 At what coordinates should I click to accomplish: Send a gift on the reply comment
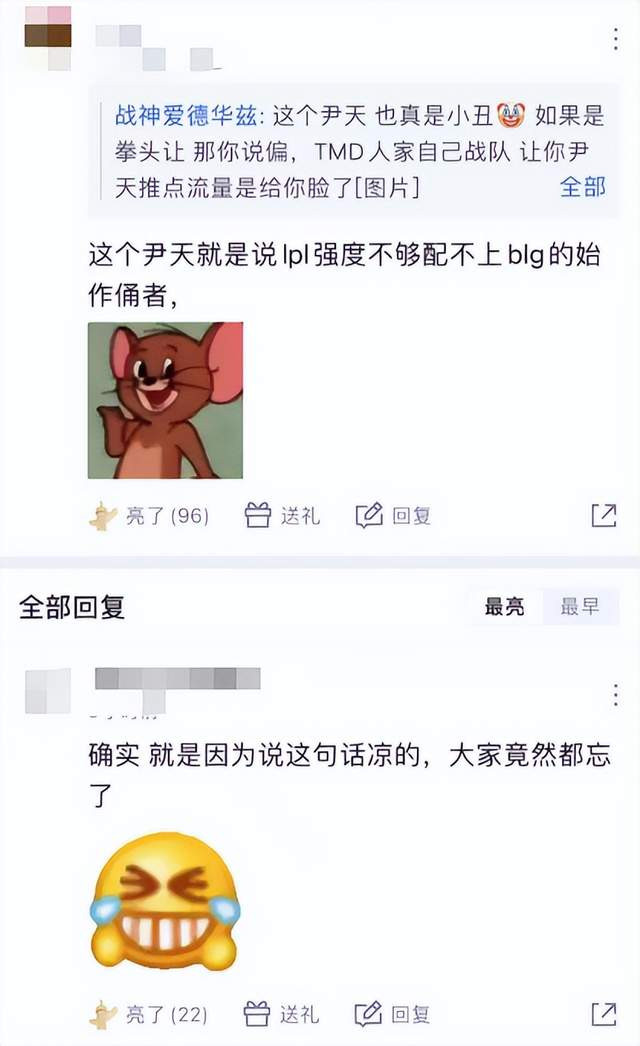(281, 1015)
